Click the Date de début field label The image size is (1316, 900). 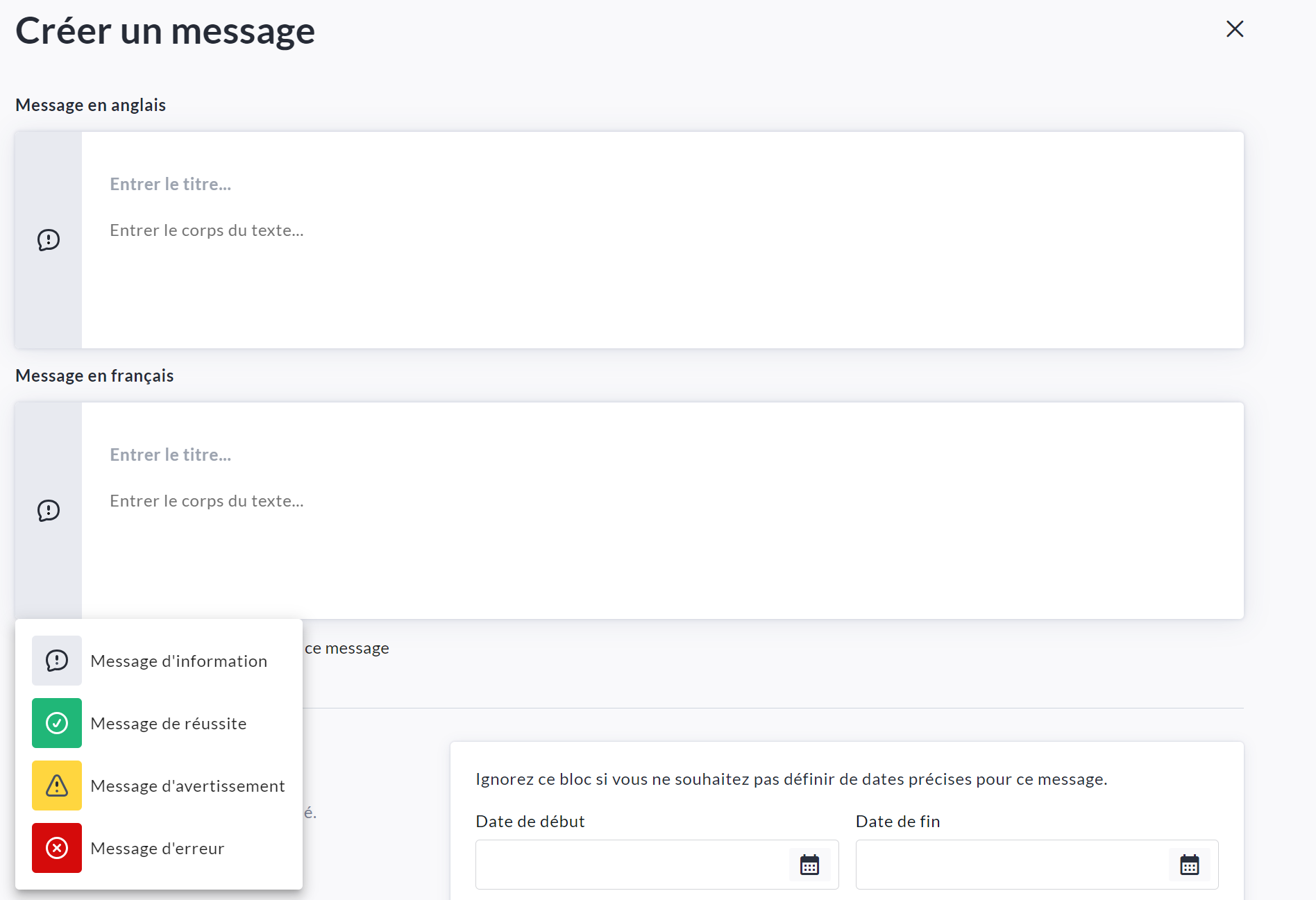tap(530, 822)
